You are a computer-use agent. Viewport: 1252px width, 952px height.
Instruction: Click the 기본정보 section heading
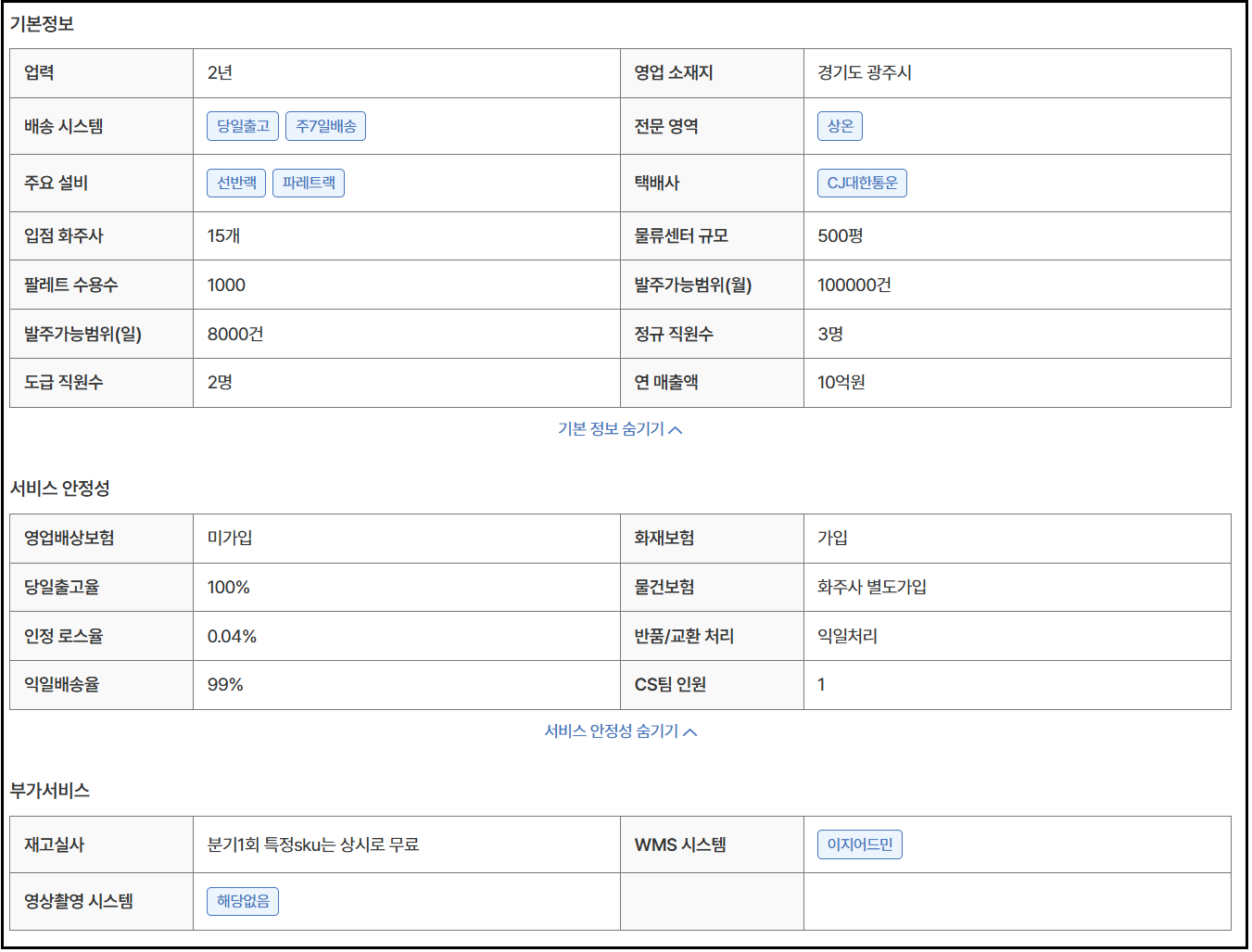(42, 24)
